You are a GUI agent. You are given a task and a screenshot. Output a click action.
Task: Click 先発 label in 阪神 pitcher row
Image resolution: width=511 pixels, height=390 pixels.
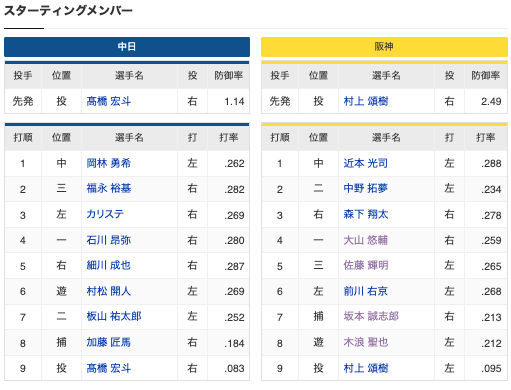[x=280, y=101]
